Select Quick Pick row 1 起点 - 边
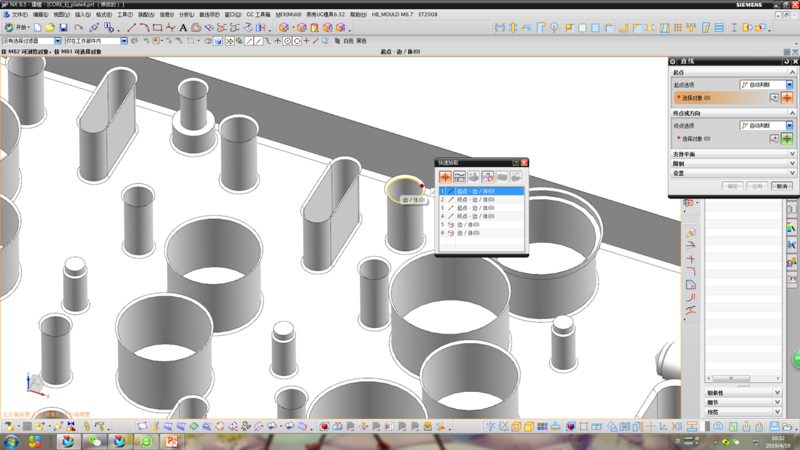800x450 pixels. click(482, 191)
